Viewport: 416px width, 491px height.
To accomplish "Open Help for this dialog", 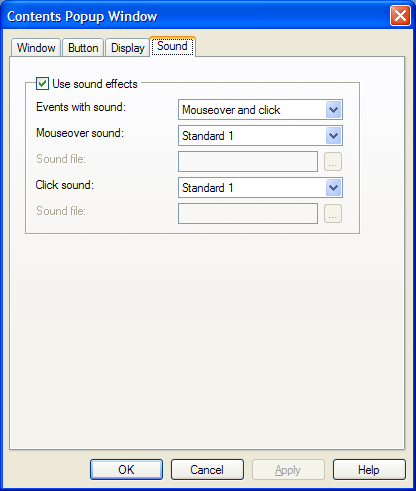I will pos(369,470).
